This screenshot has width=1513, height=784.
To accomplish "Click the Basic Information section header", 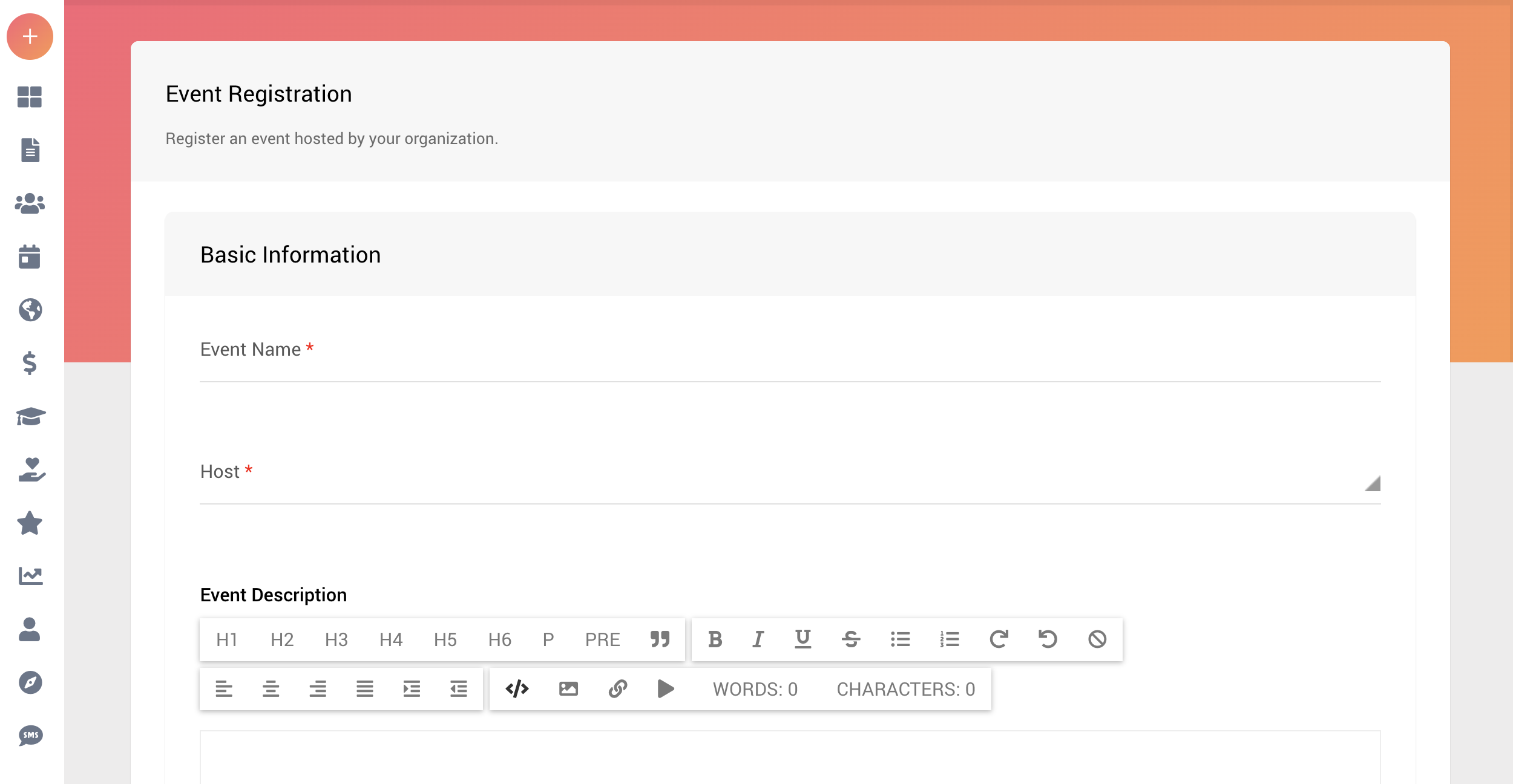I will (x=290, y=255).
